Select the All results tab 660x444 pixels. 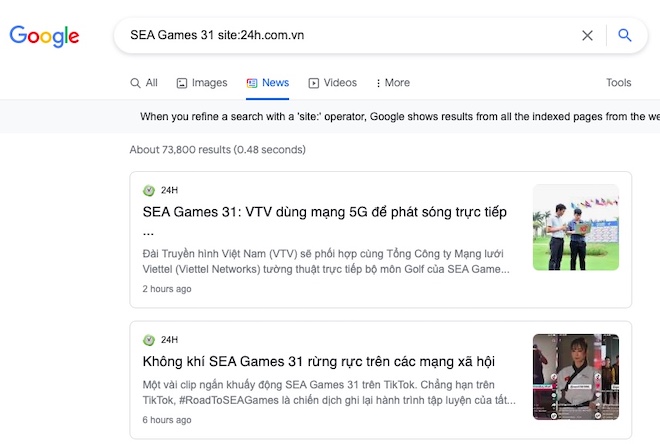(x=144, y=83)
